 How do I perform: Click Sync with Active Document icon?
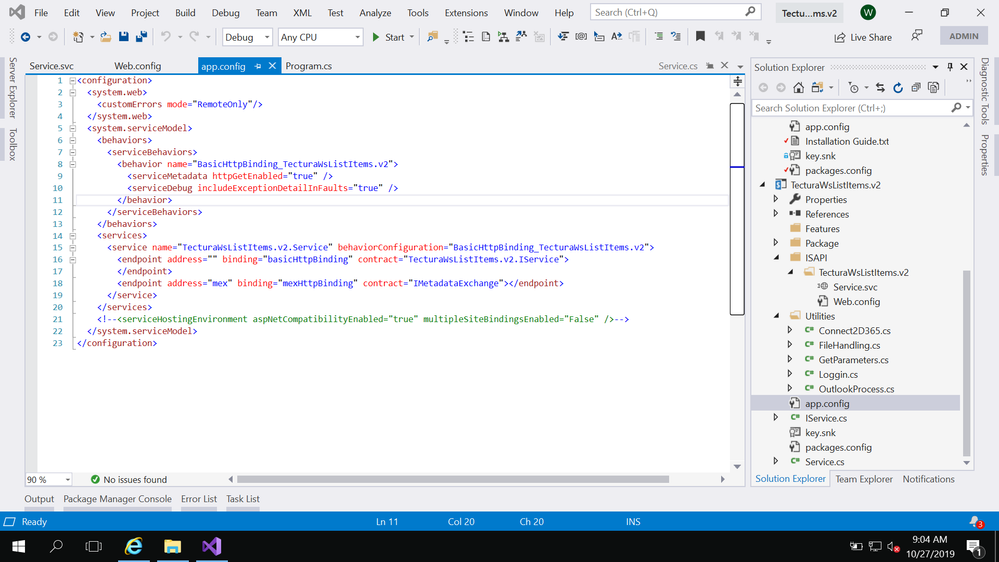point(879,88)
